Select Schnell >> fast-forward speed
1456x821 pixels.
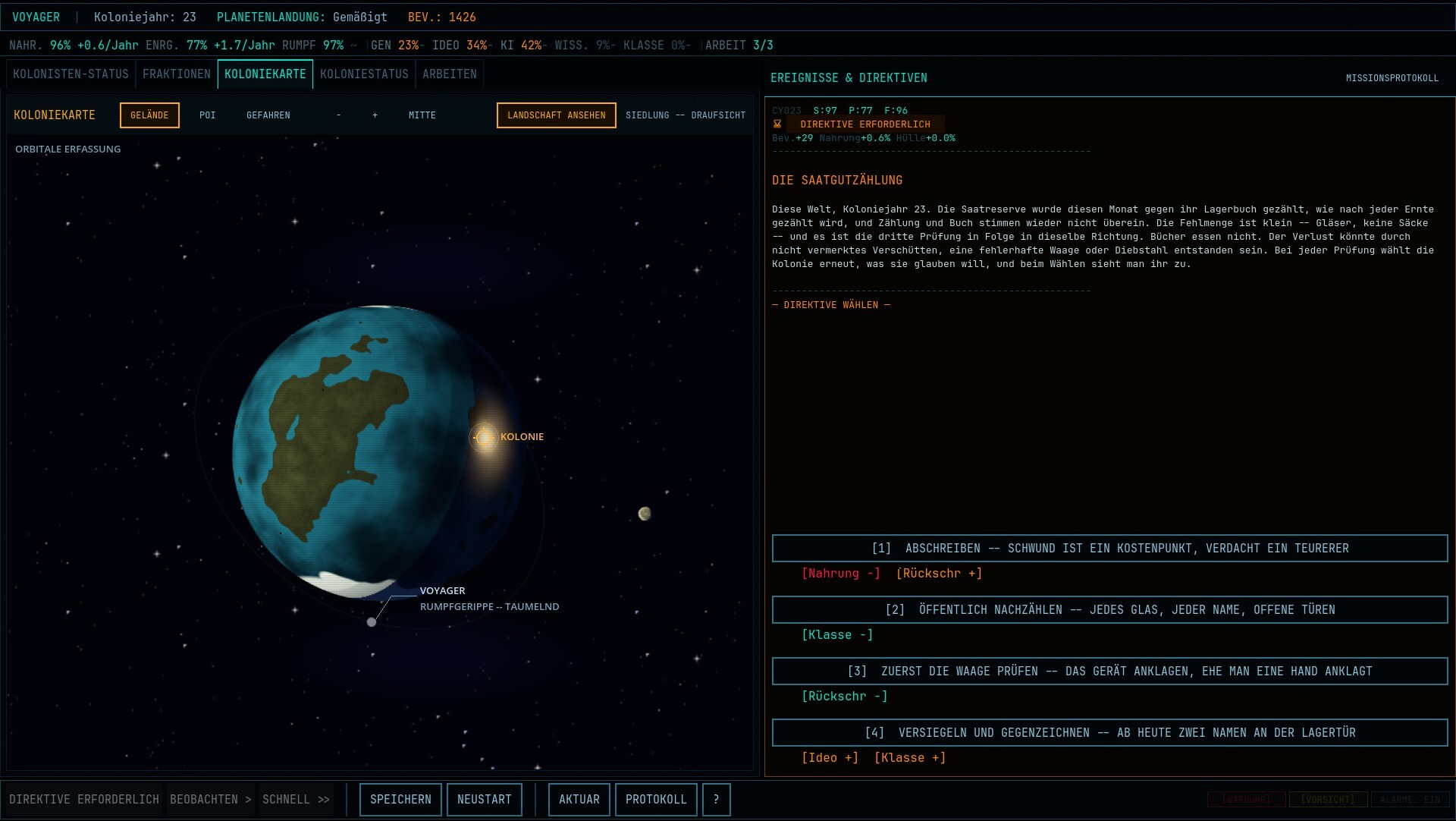pyautogui.click(x=296, y=800)
